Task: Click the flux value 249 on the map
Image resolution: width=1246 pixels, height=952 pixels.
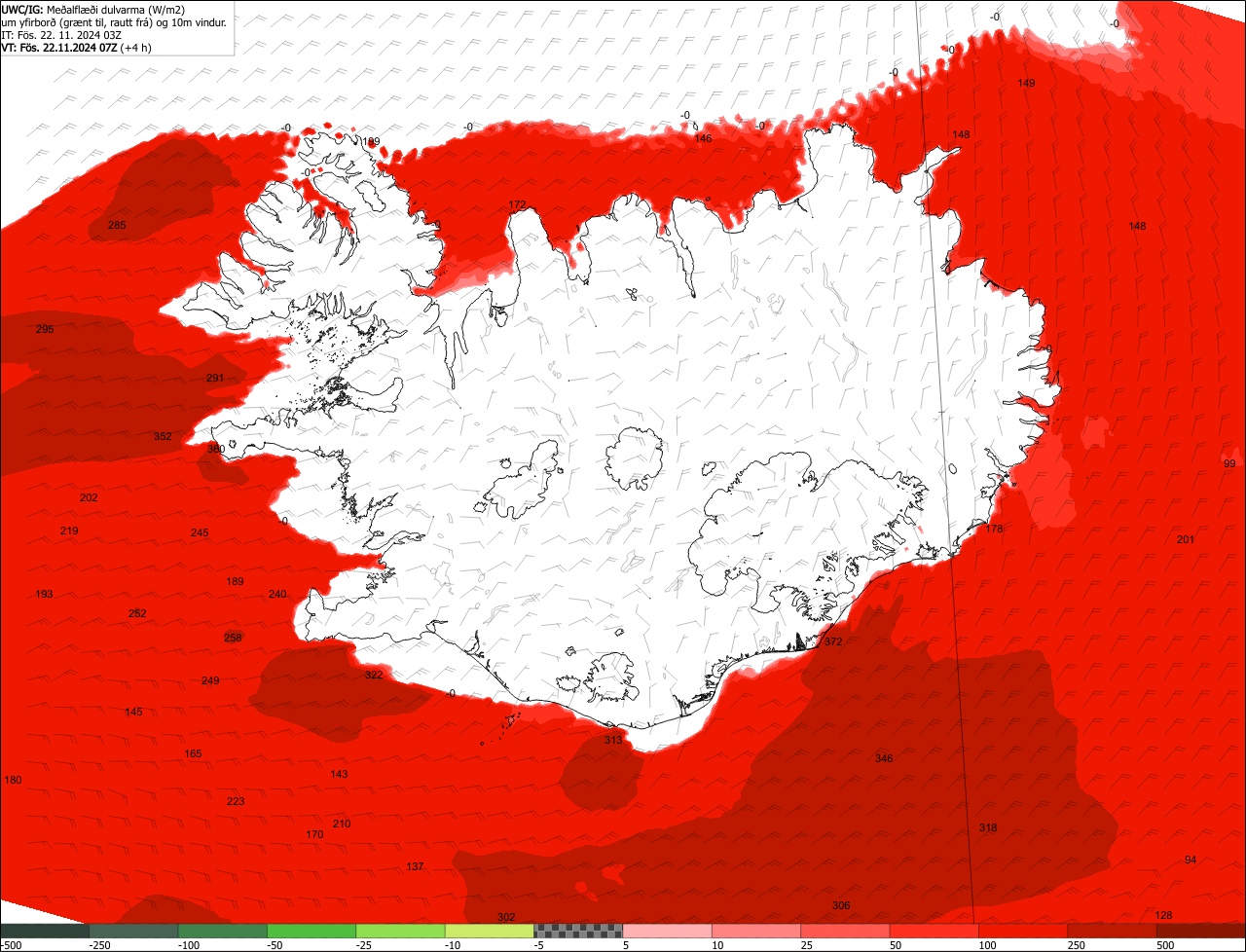Action: coord(210,680)
